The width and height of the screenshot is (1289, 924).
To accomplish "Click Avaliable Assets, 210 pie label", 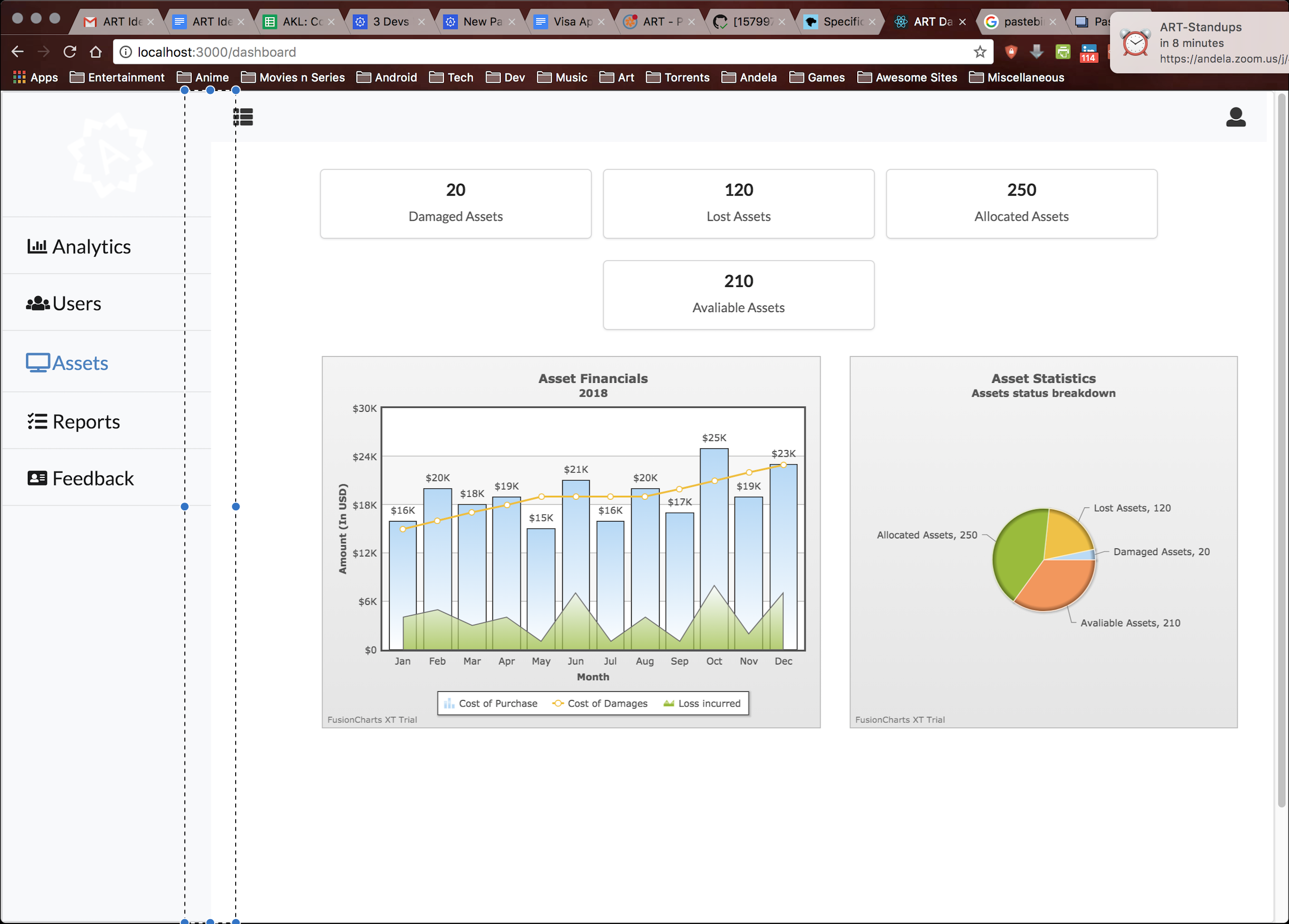I will coord(1130,623).
